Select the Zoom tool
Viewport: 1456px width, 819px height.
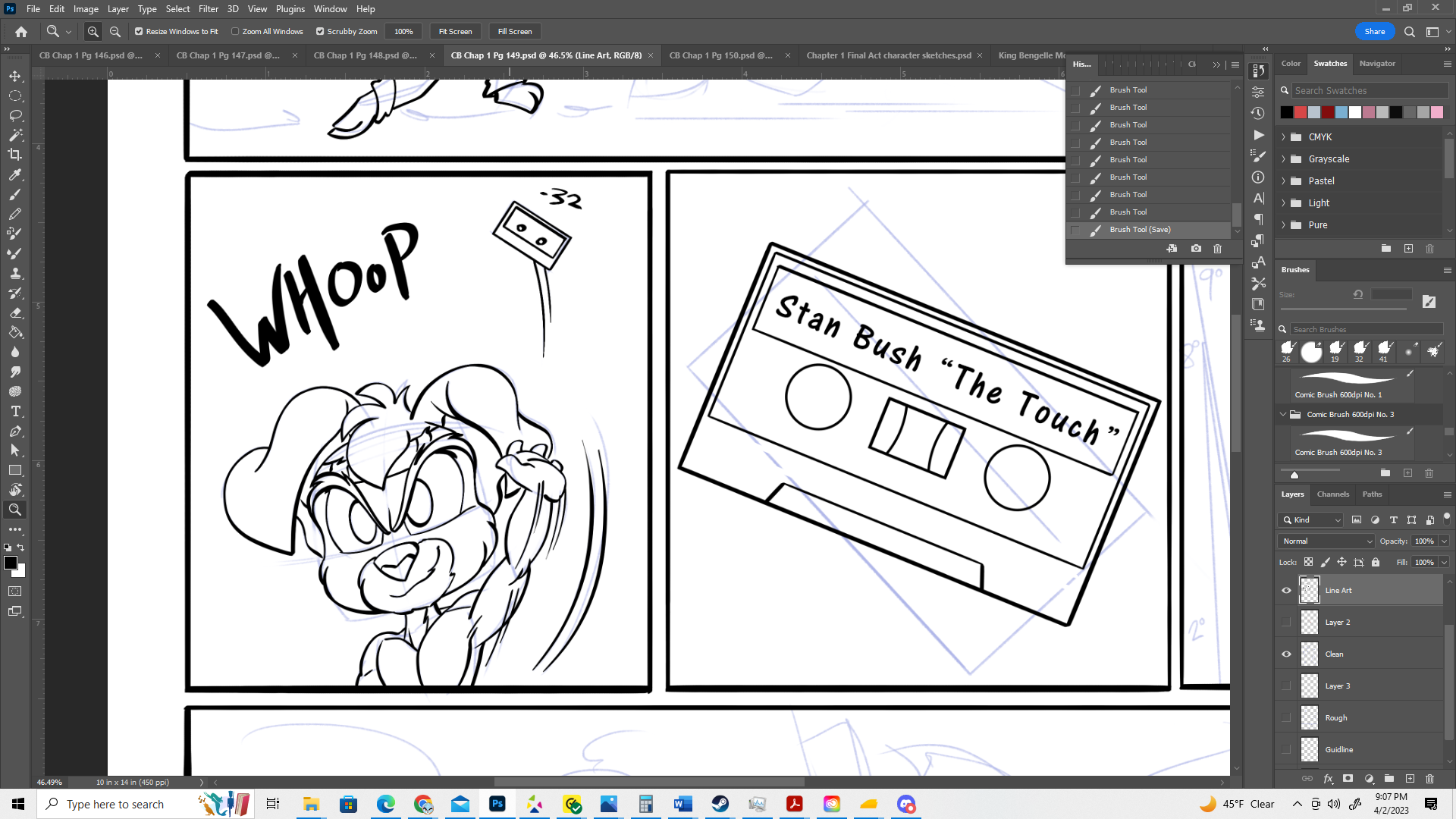[x=15, y=510]
